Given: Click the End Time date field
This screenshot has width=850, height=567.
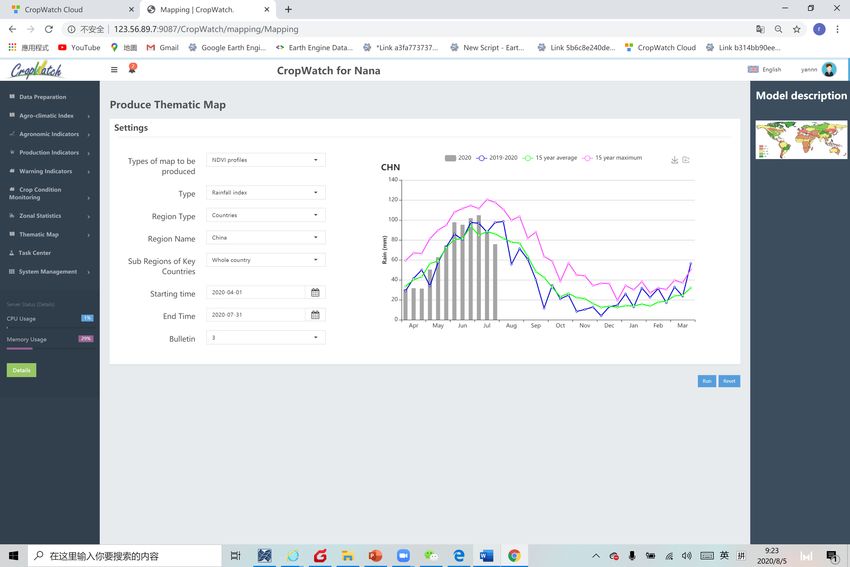Looking at the screenshot, I should [x=255, y=315].
